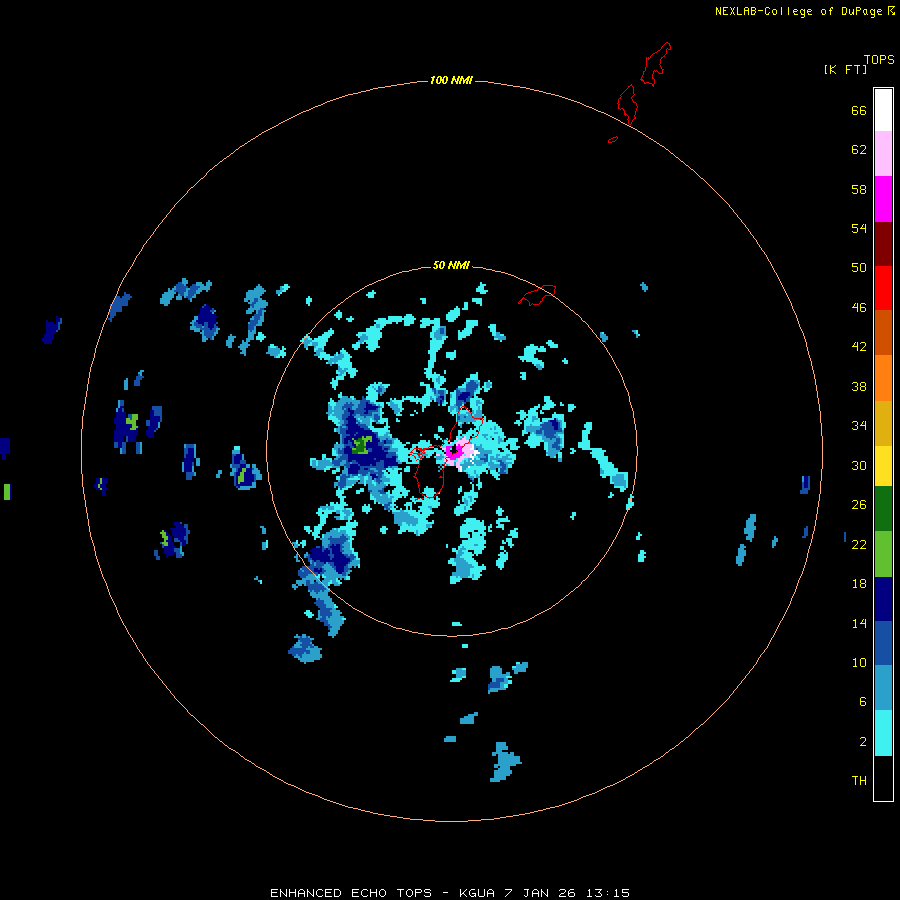Click the light pink swatch above 62

(x=883, y=154)
